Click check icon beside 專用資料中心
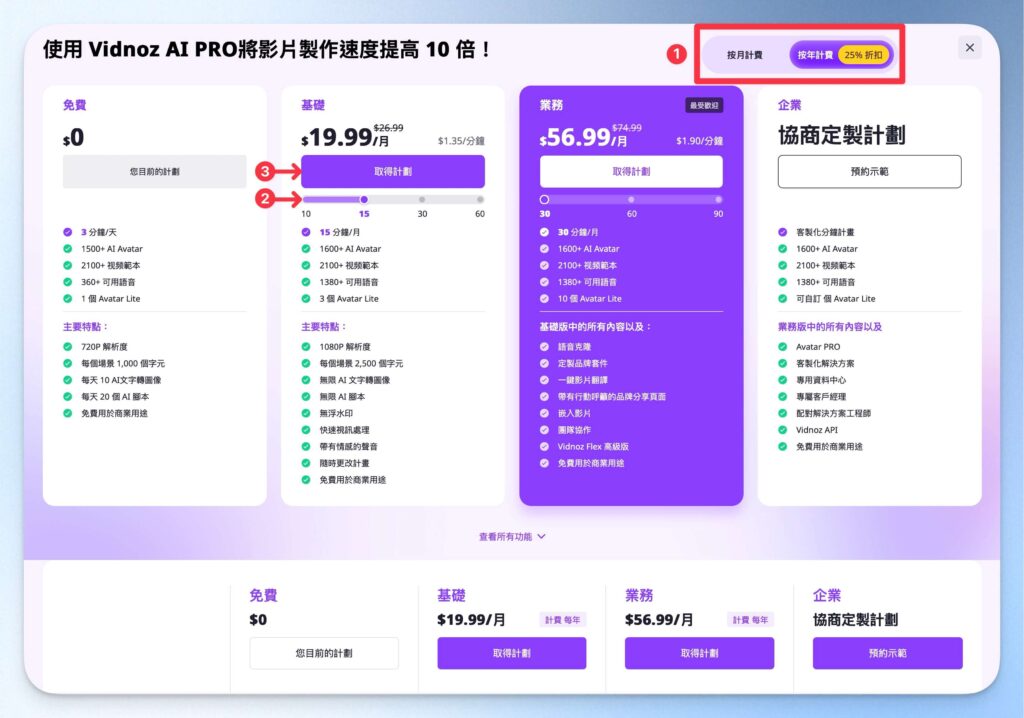The image size is (1024, 718). (x=782, y=380)
